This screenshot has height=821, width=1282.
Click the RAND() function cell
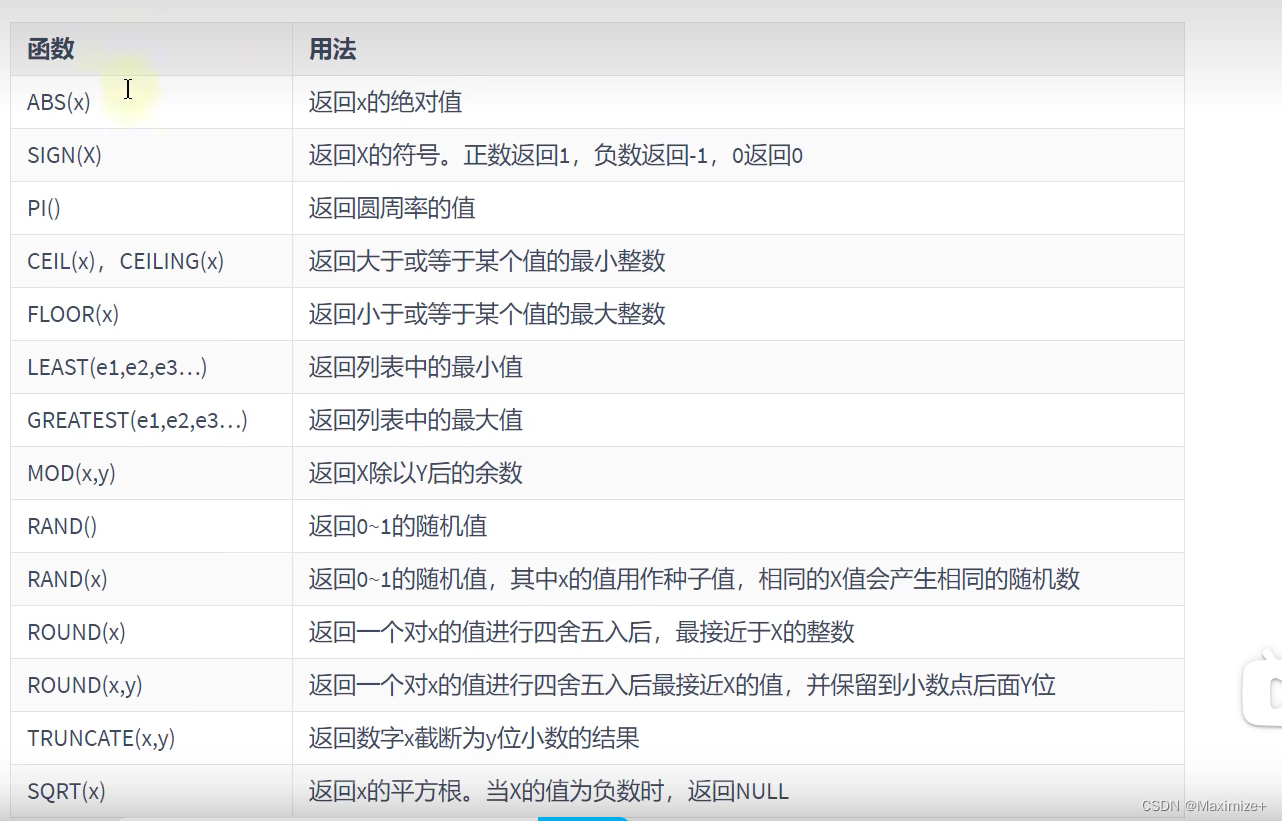tap(151, 526)
